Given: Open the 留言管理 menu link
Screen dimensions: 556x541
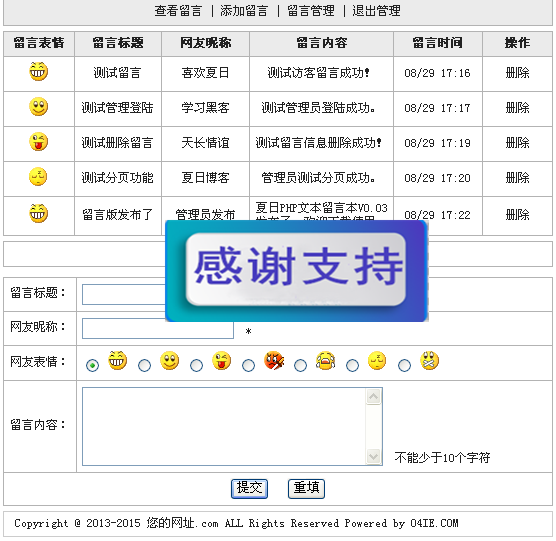Looking at the screenshot, I should pyautogui.click(x=311, y=11).
